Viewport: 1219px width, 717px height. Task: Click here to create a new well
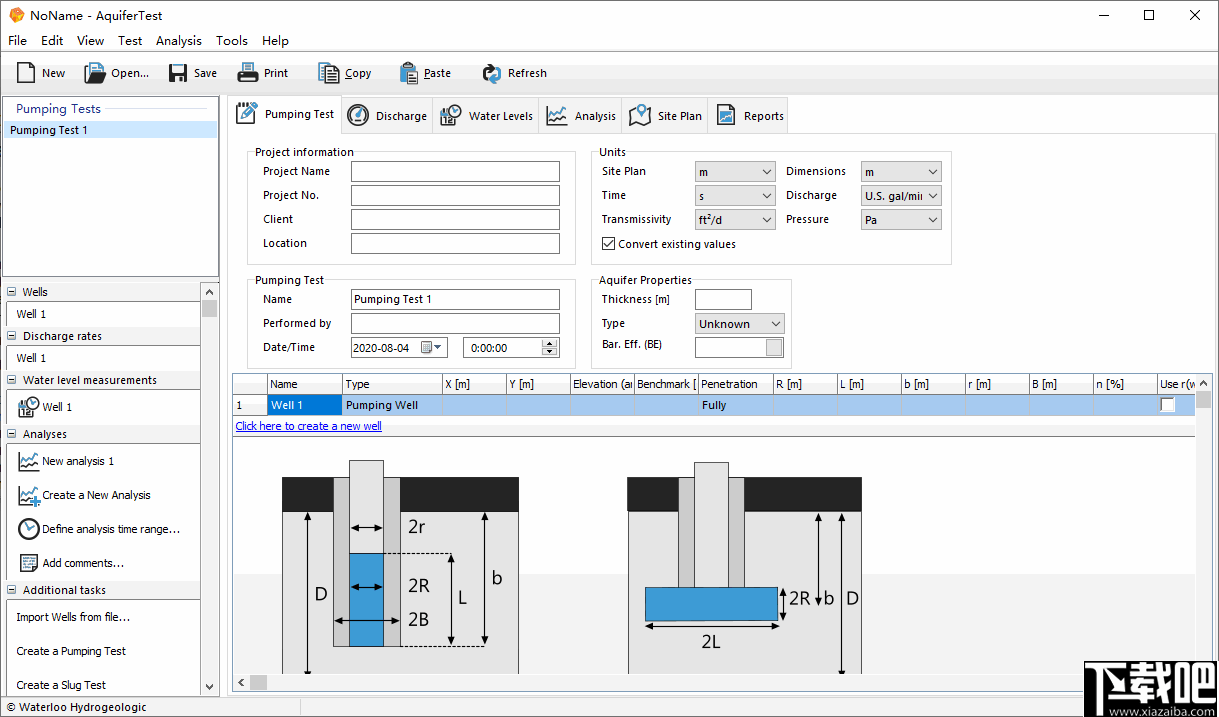tap(308, 426)
